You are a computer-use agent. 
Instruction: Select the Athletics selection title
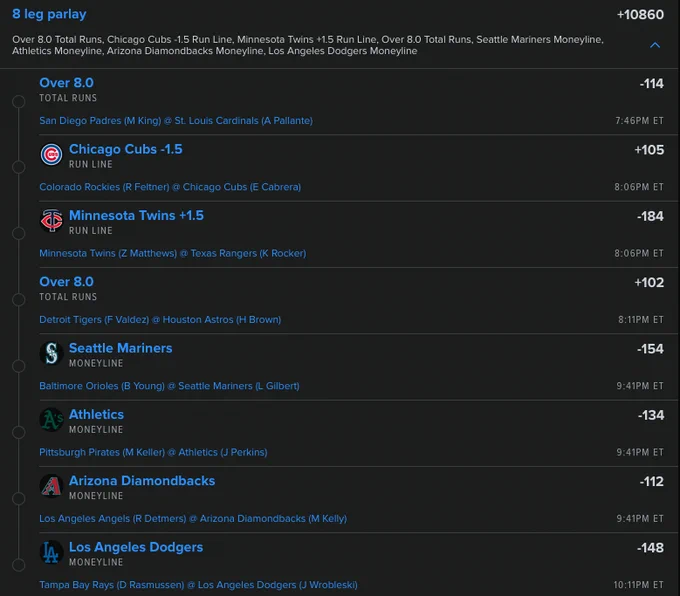96,415
